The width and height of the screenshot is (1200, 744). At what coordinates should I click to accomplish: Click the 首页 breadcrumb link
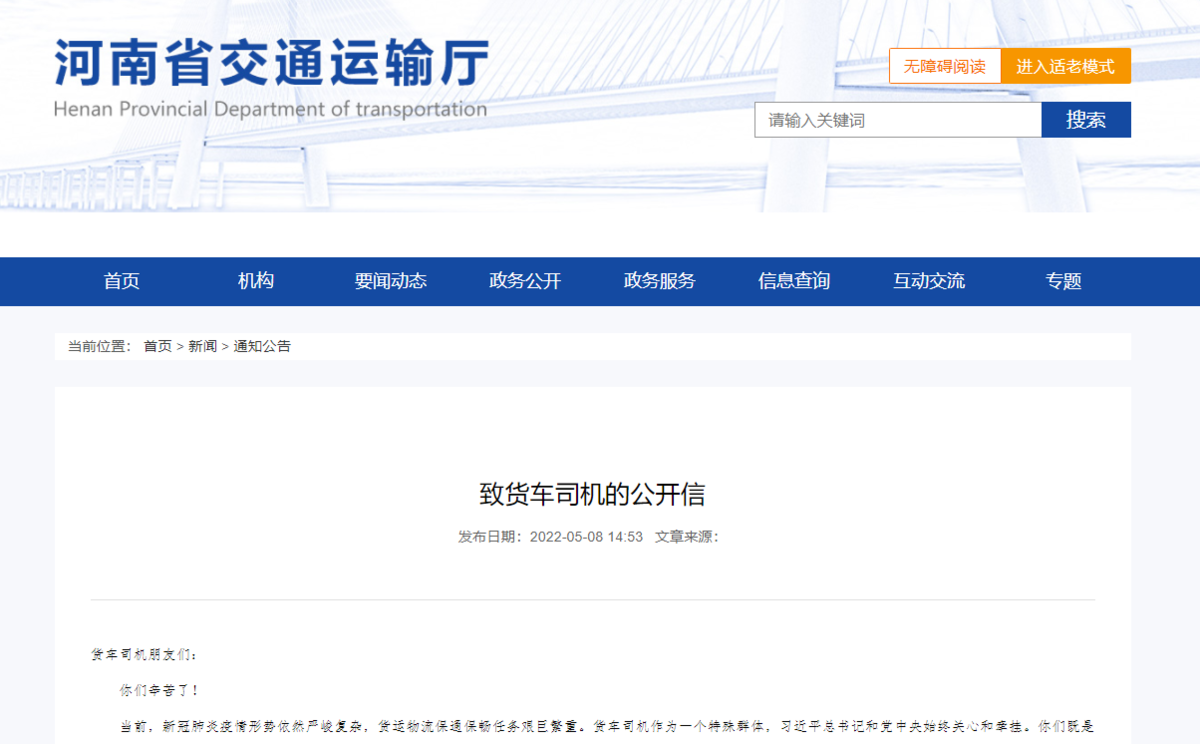(157, 346)
